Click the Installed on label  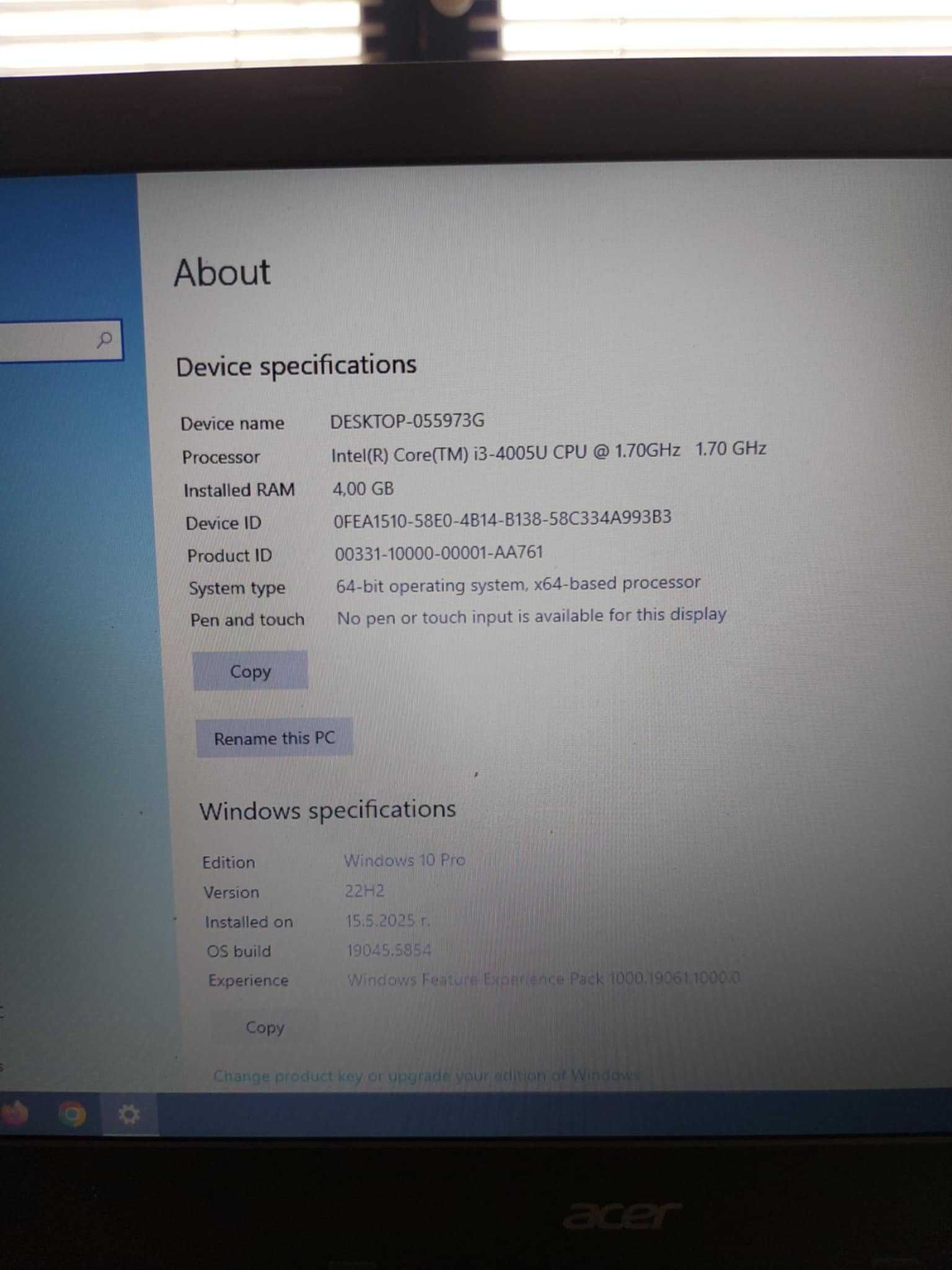point(249,921)
